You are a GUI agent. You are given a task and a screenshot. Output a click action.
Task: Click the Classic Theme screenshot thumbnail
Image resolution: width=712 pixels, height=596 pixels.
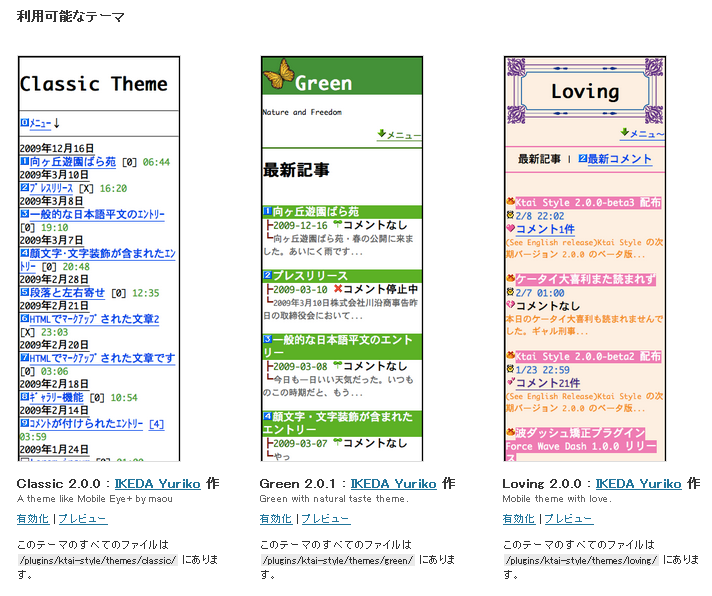pos(99,258)
